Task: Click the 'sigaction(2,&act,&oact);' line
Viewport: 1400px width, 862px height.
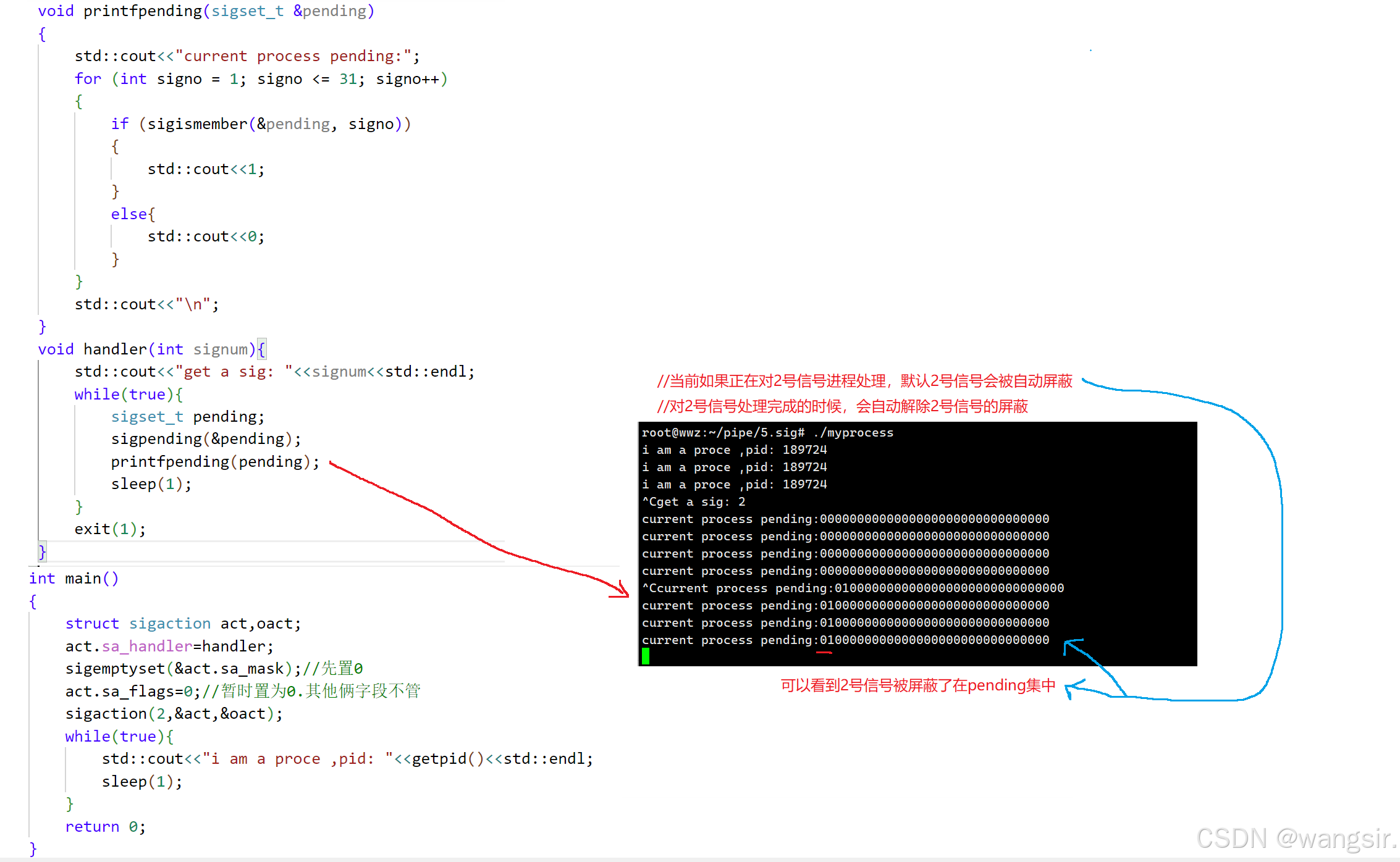Action: click(174, 714)
